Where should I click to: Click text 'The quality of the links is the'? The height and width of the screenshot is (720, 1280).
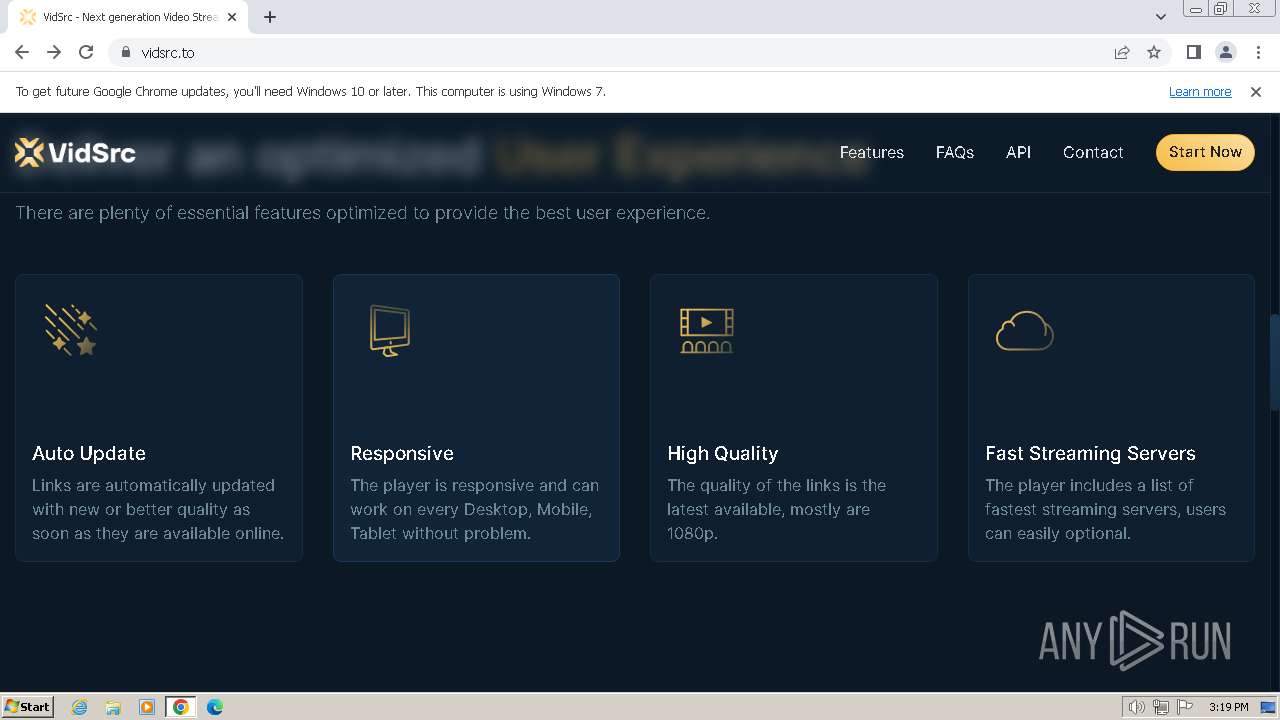(x=777, y=485)
